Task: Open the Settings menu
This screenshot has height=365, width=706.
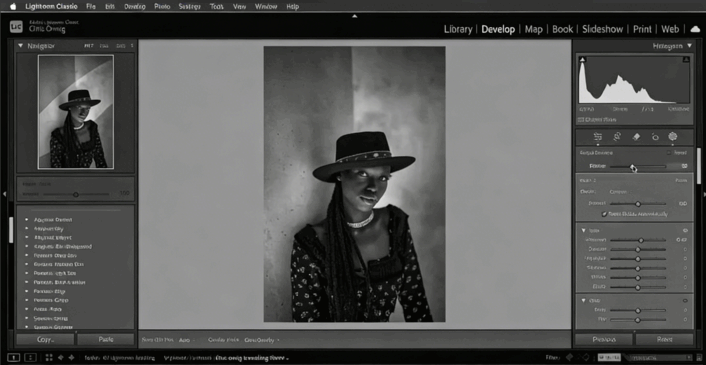Action: coord(190,7)
